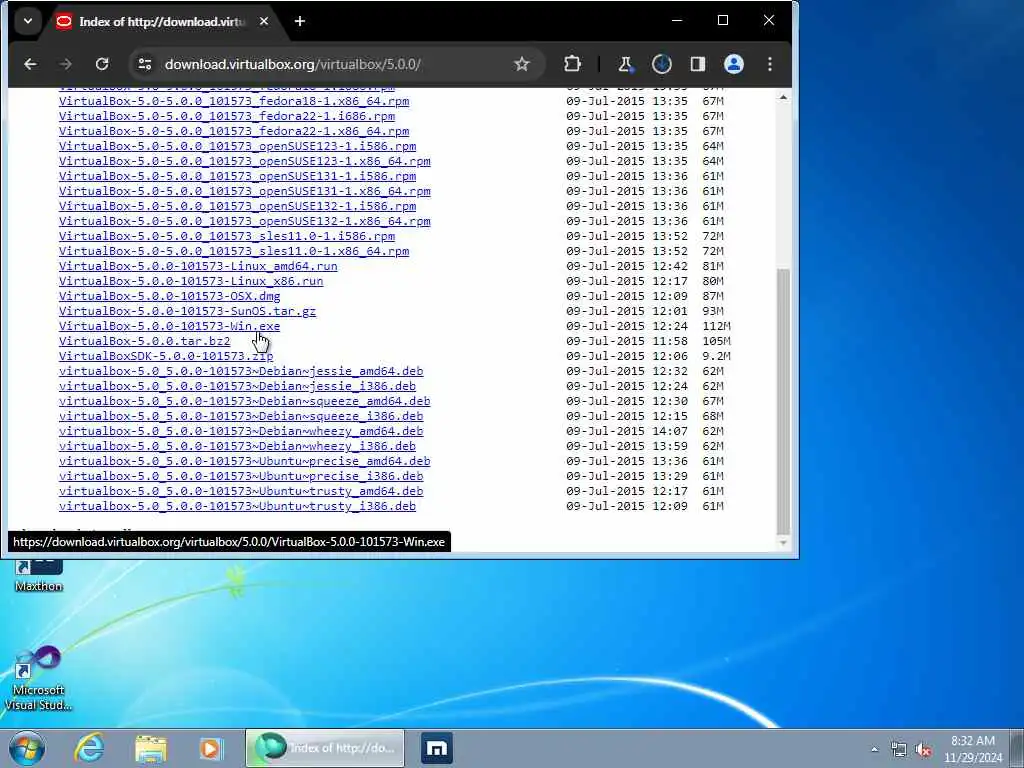The width and height of the screenshot is (1024, 768).
Task: Download VirtualBox-5.0.0-101573-SunOS.tar.gz
Action: [187, 311]
